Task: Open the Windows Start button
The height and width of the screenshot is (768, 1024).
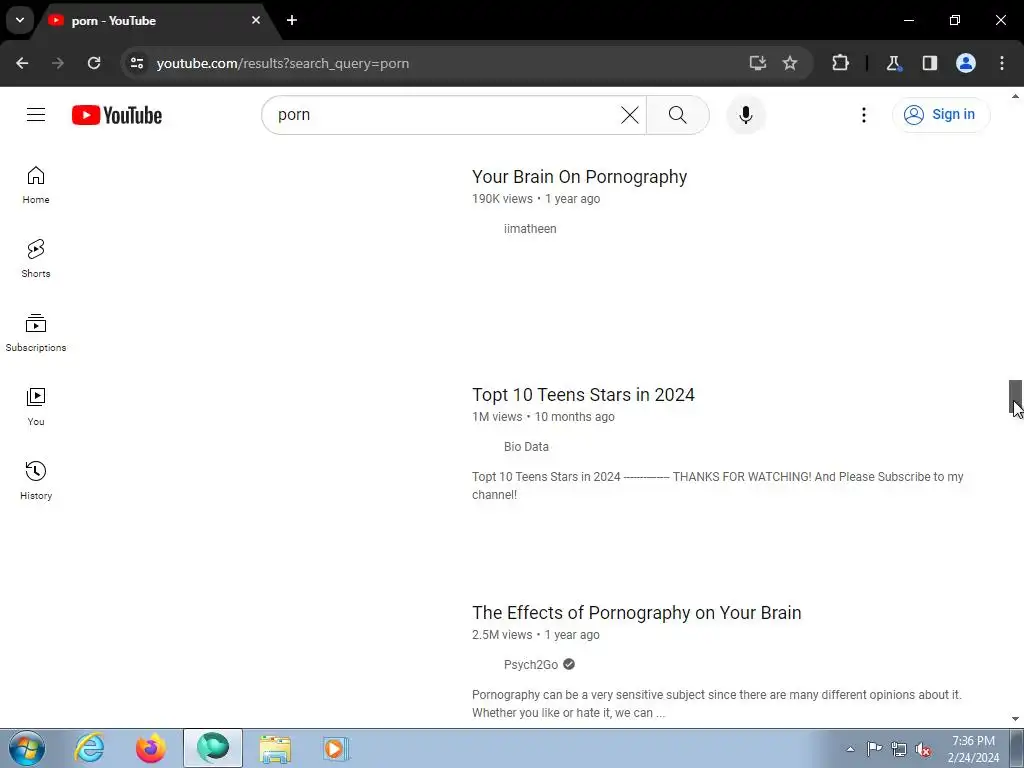Action: [x=27, y=748]
